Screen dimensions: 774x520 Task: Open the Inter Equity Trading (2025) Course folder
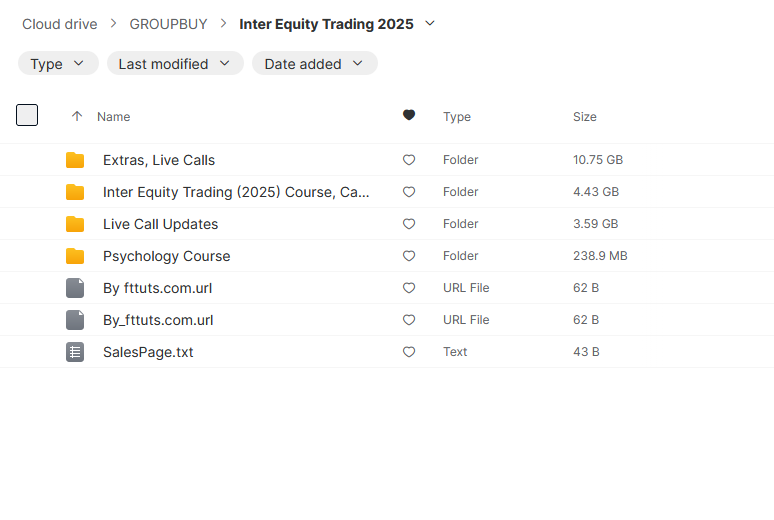tap(236, 192)
